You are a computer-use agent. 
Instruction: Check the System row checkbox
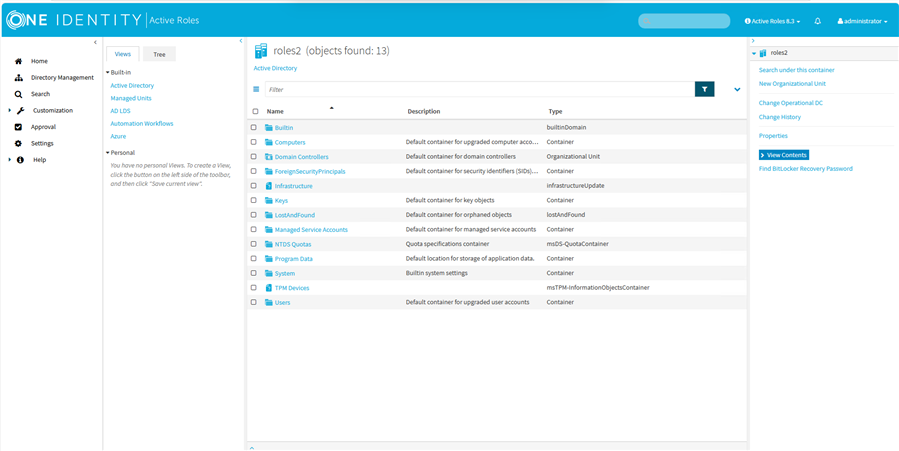tap(253, 273)
